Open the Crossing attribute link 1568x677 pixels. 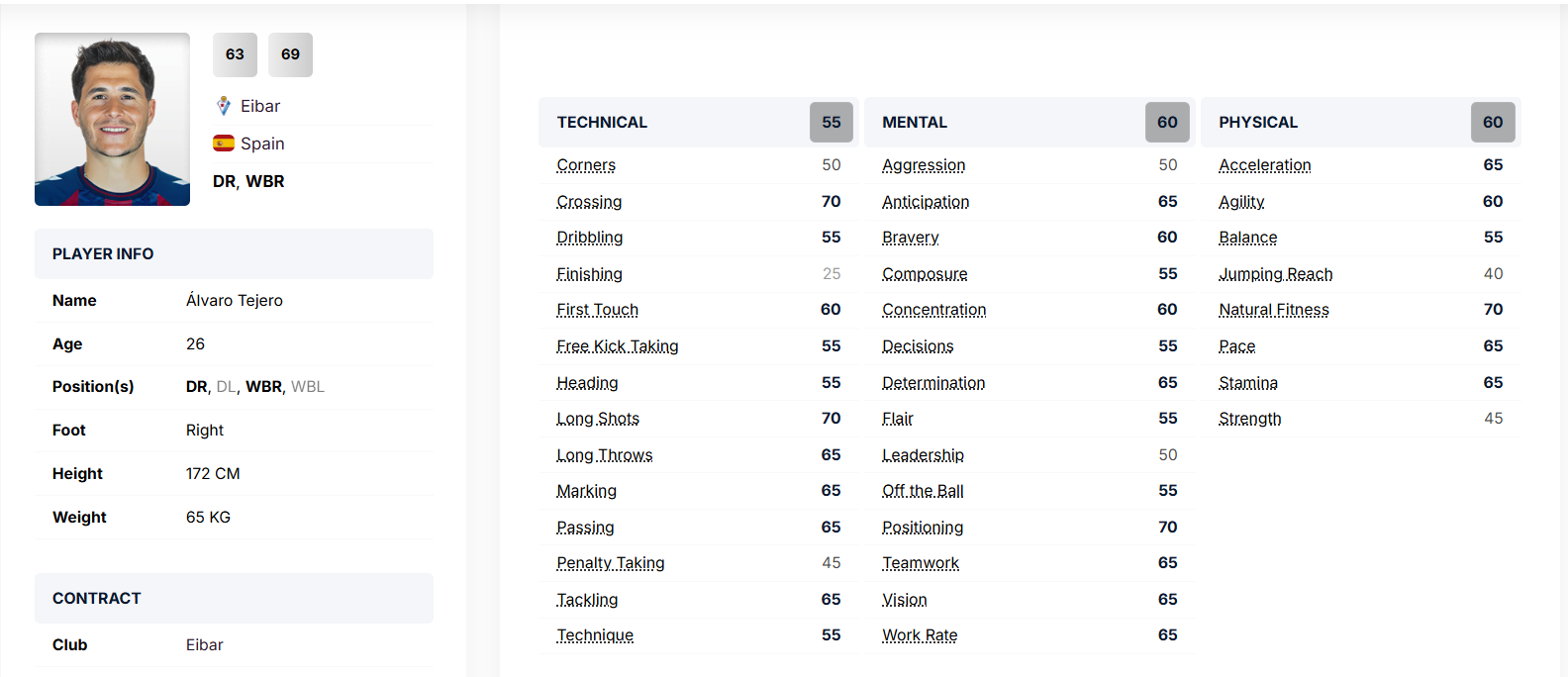[589, 202]
